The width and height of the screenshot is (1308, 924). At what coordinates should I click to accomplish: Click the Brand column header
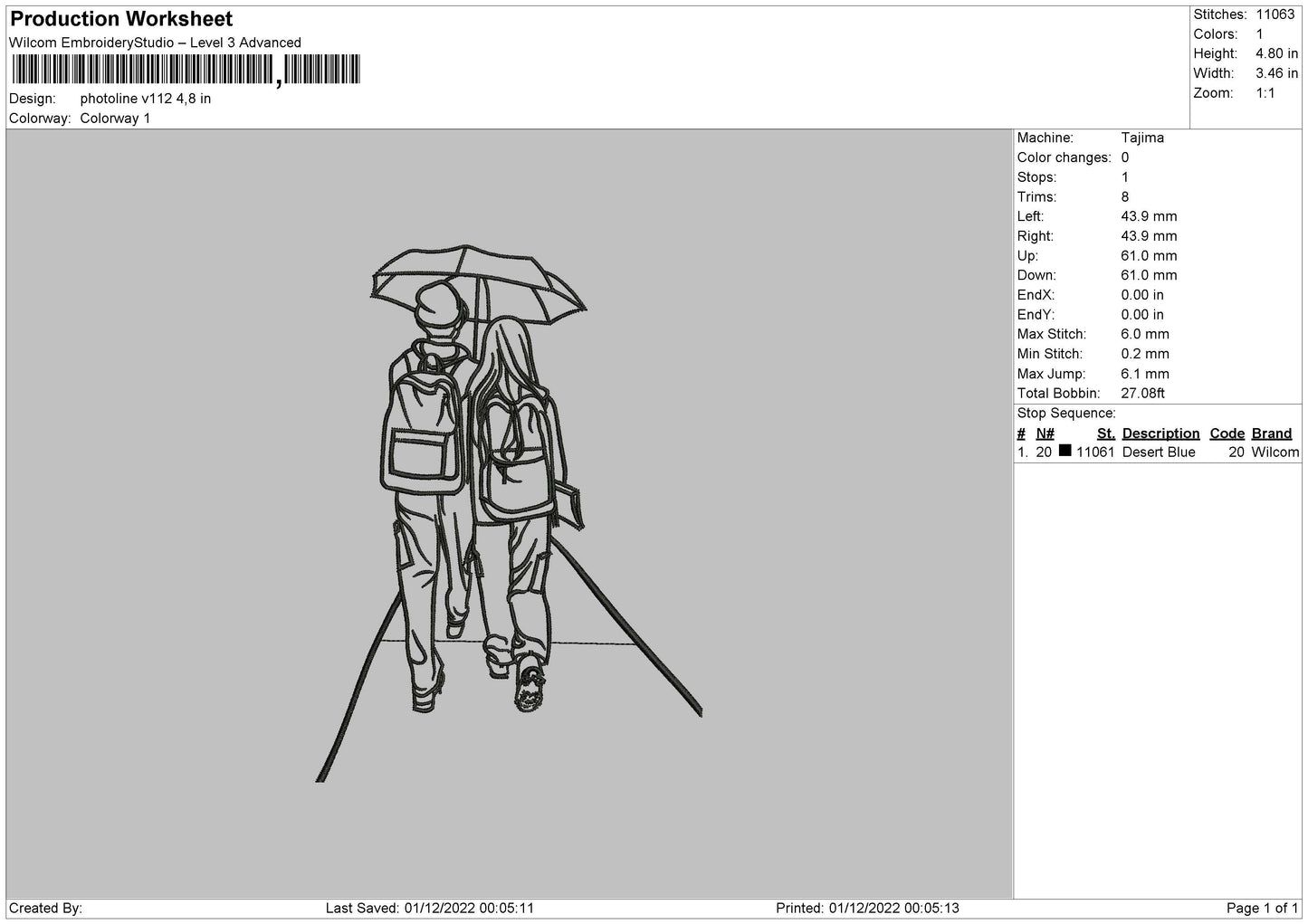click(x=1272, y=433)
